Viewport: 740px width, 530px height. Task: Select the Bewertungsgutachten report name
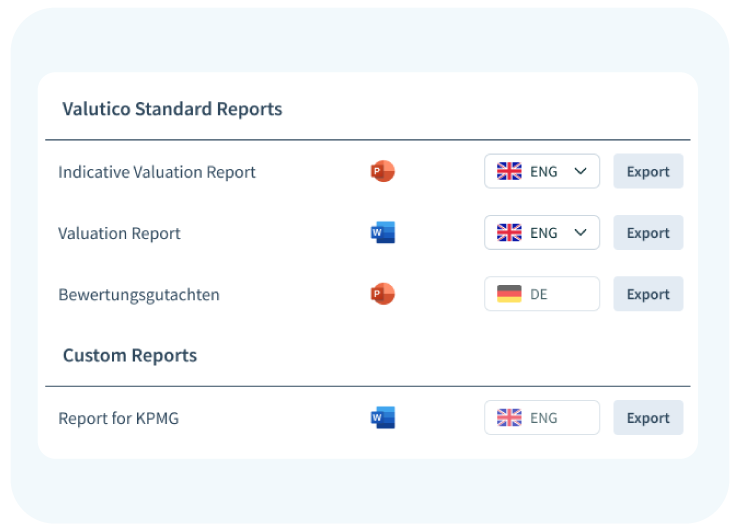138,295
